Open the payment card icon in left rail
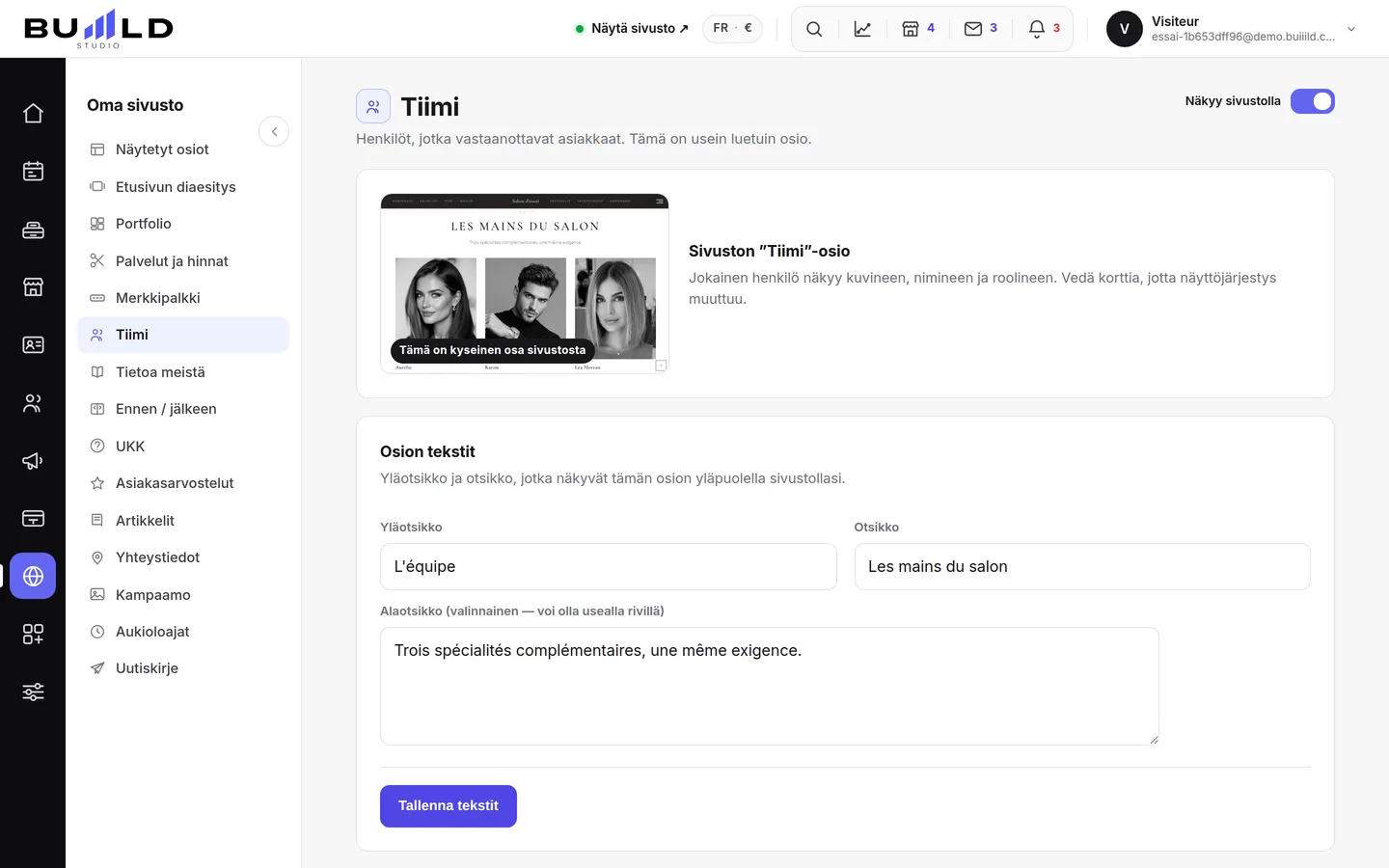Screen dimensions: 1389x868 click(x=33, y=518)
